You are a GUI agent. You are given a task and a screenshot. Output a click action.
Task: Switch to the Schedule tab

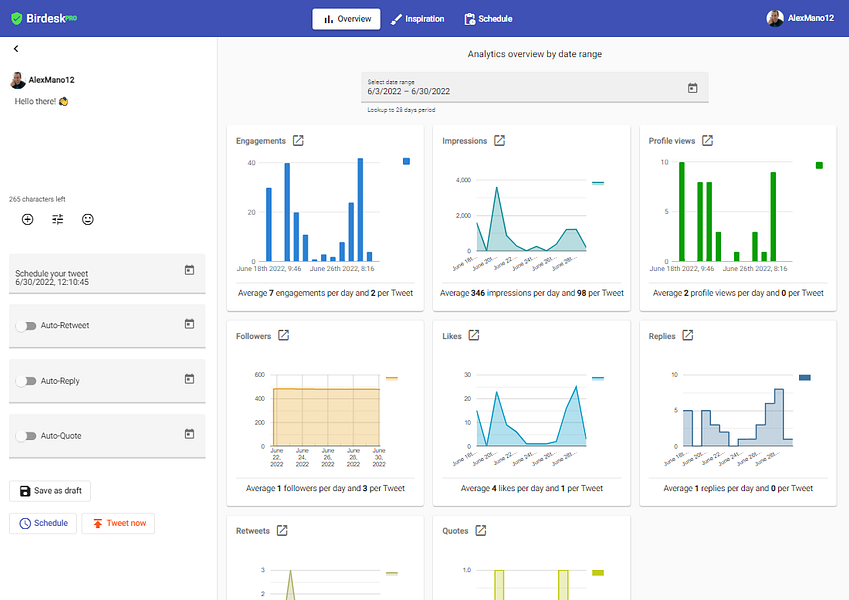(x=488, y=19)
